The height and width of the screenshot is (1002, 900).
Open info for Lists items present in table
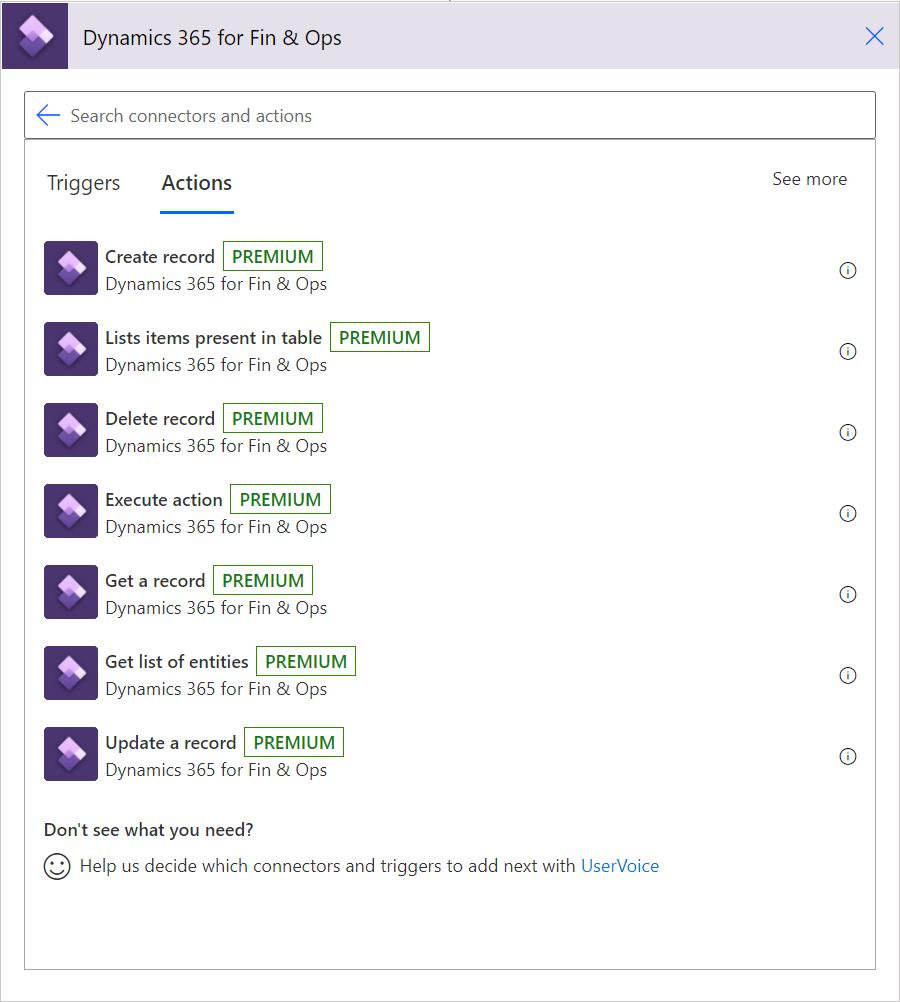[x=848, y=351]
